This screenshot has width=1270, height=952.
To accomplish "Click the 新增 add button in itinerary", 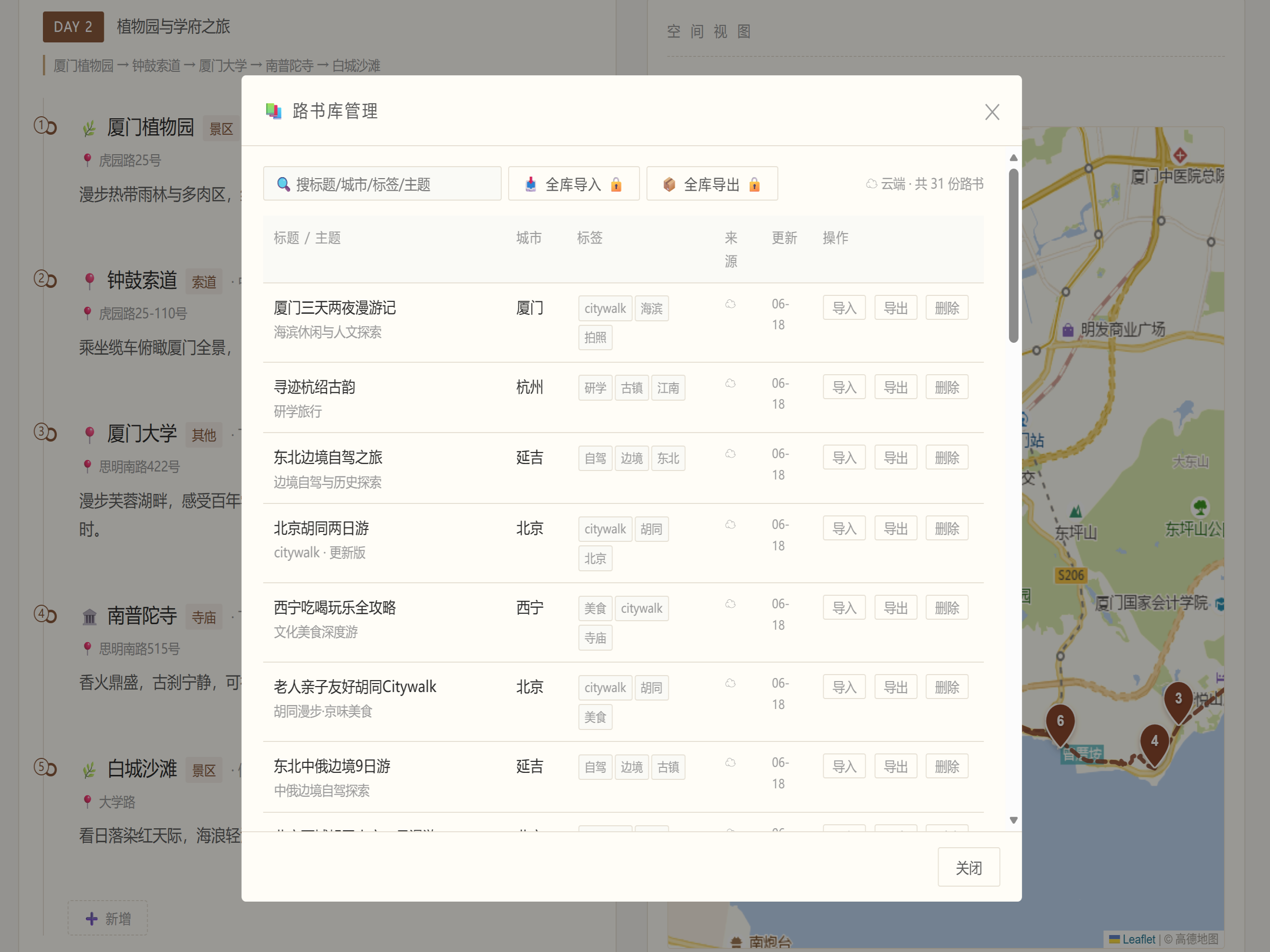I will coord(108,918).
